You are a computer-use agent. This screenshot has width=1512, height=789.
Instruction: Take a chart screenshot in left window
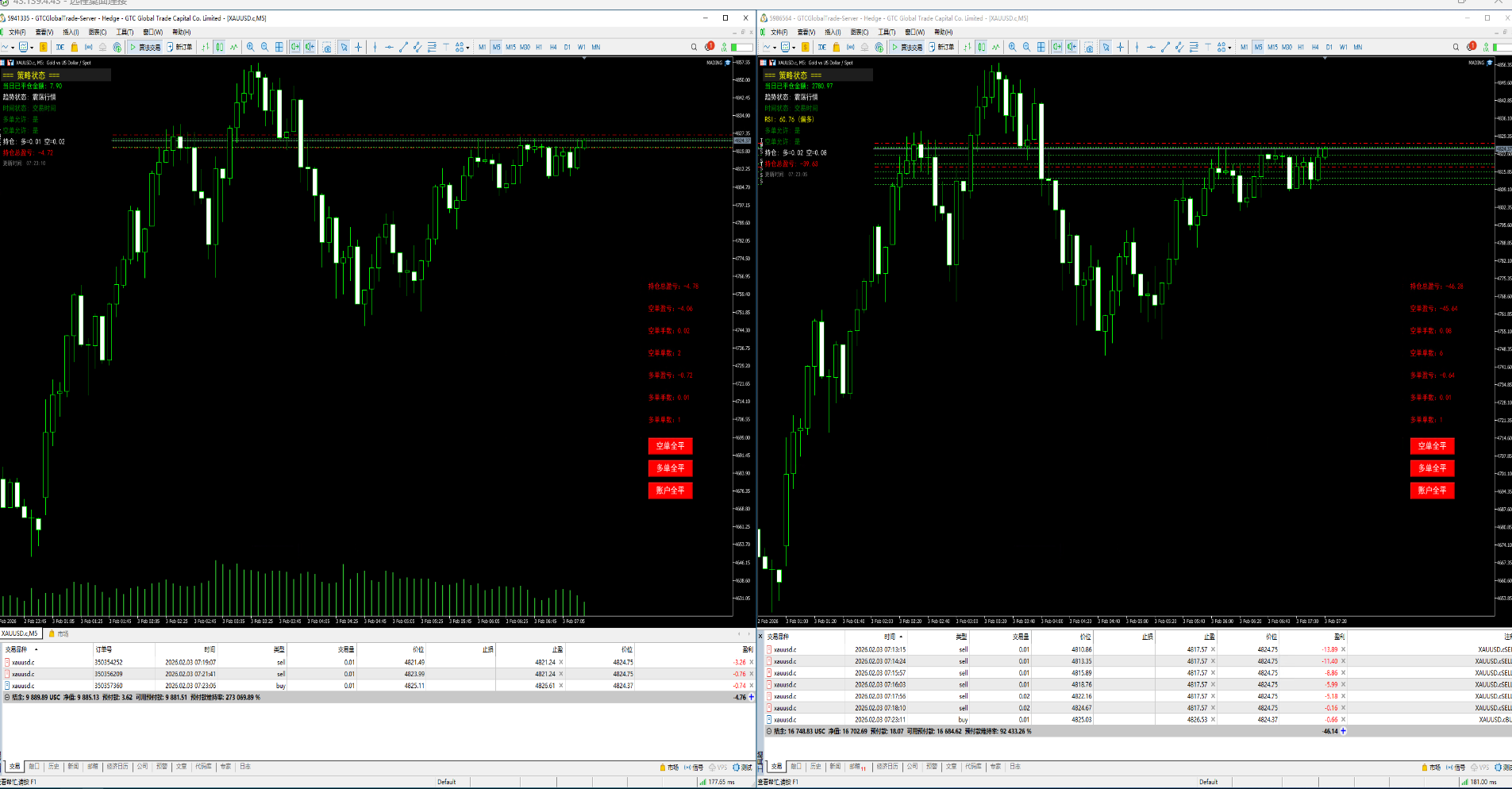[x=327, y=47]
